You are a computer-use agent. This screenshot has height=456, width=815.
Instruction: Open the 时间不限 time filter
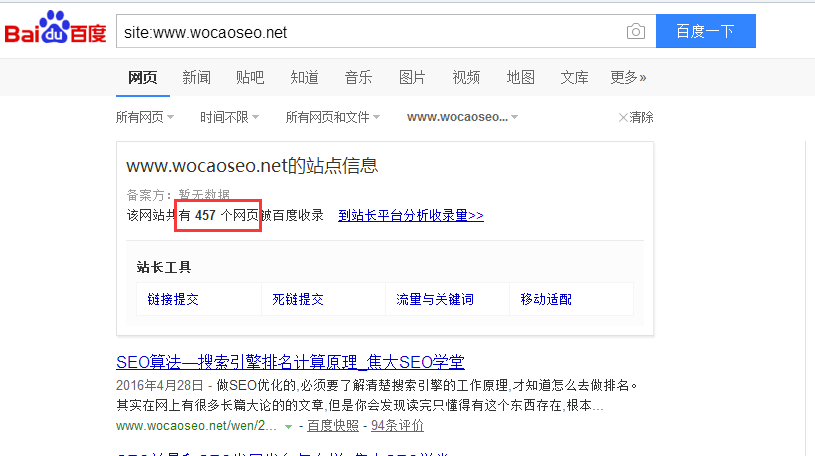click(229, 118)
